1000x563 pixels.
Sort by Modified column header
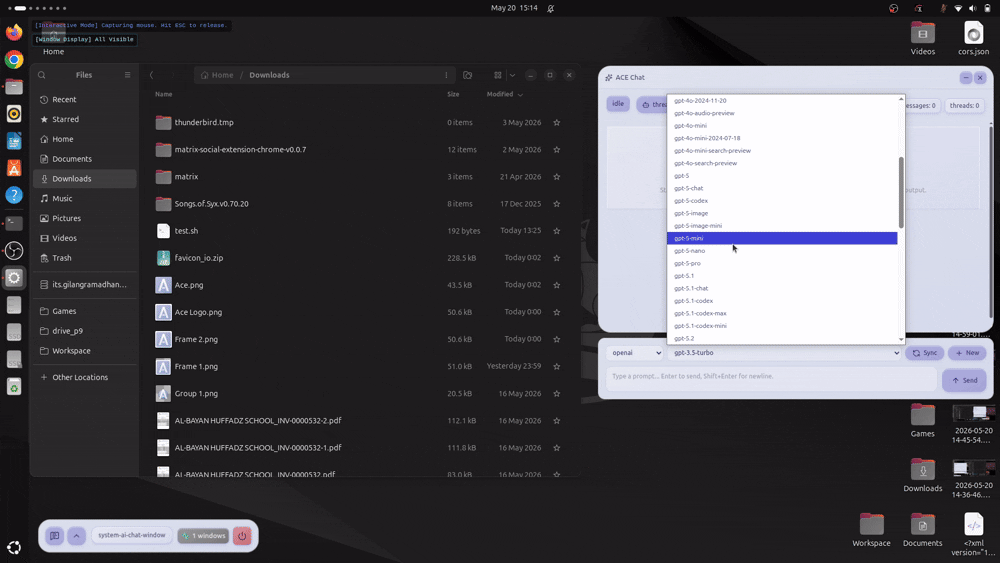(x=504, y=94)
